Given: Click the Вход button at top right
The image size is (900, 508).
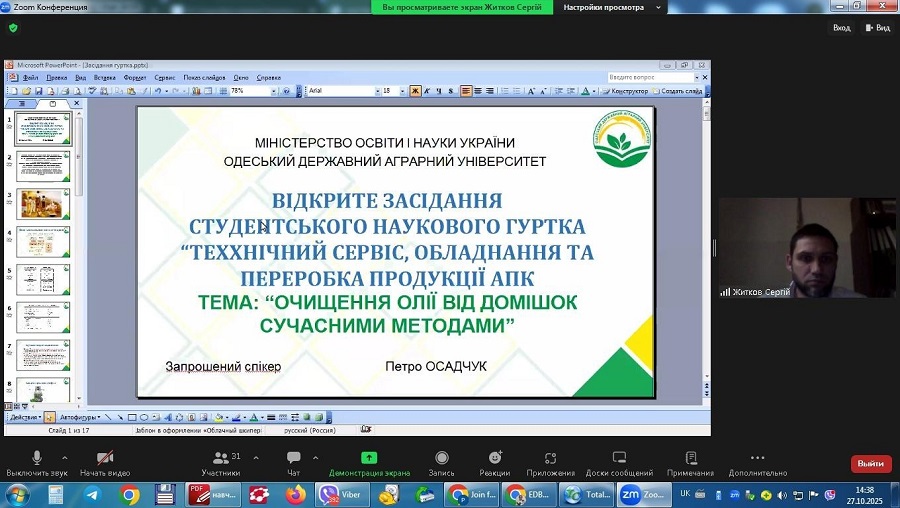Looking at the screenshot, I should tap(841, 28).
